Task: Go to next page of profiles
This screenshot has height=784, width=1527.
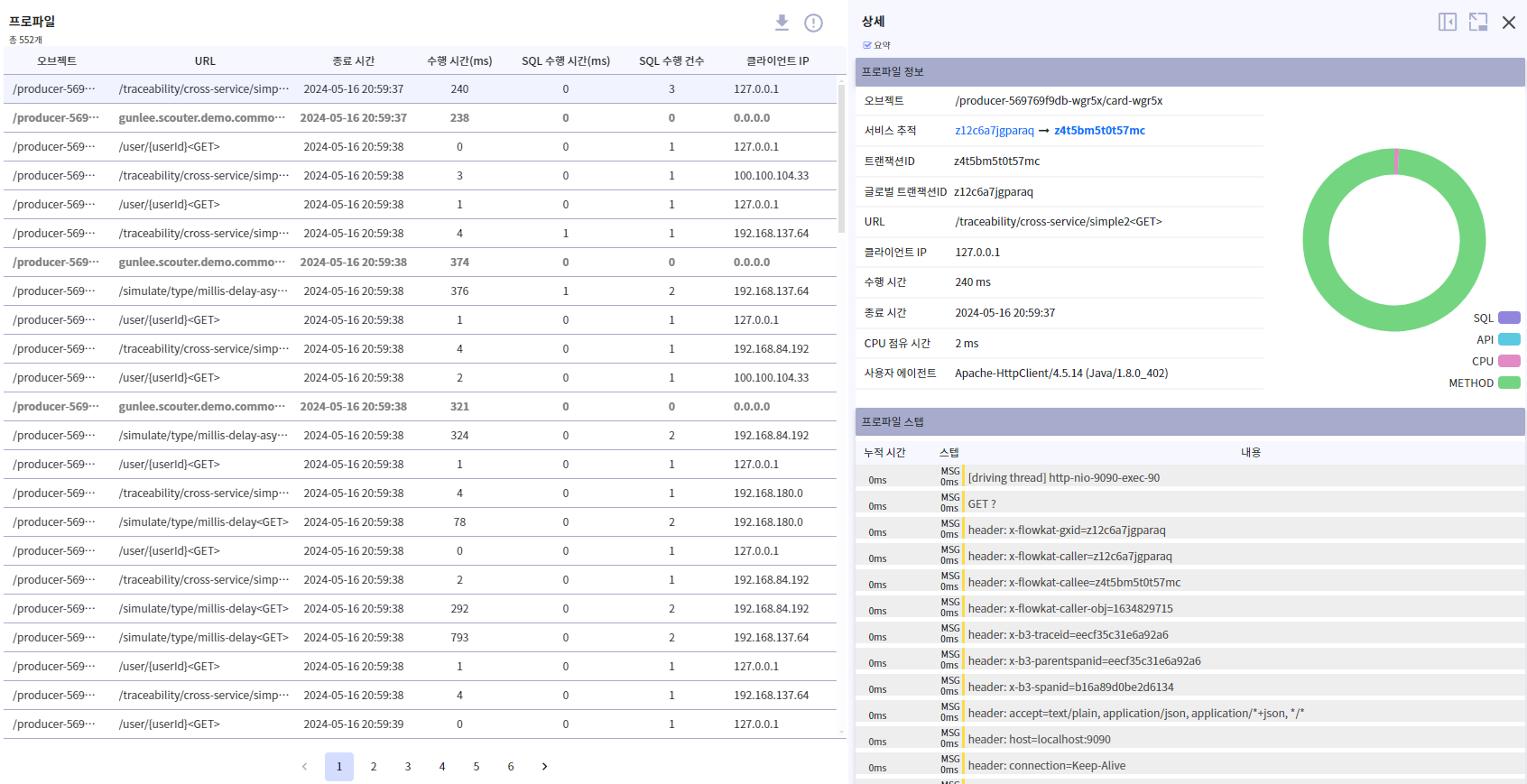Action: point(544,767)
